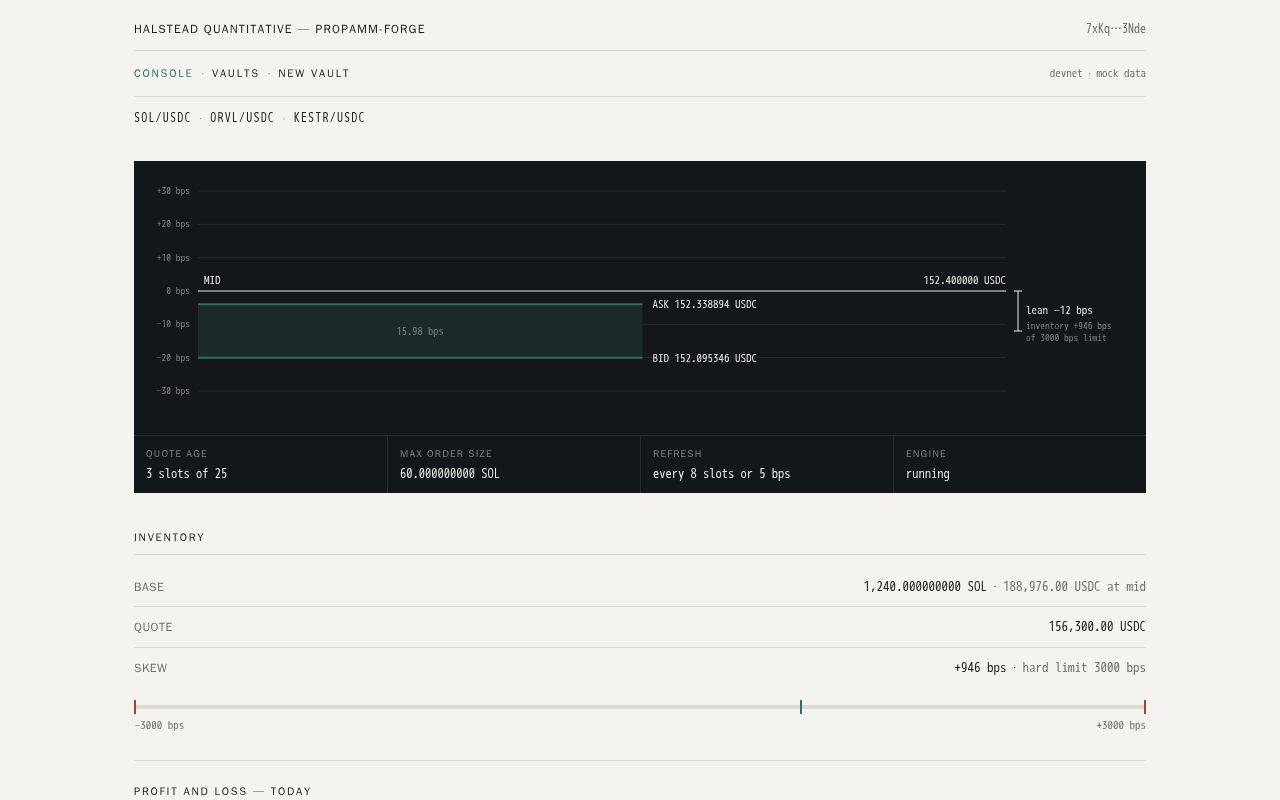Screen dimensions: 1280x800
Task: Click the 15.98 bps spread band
Action: 420,331
